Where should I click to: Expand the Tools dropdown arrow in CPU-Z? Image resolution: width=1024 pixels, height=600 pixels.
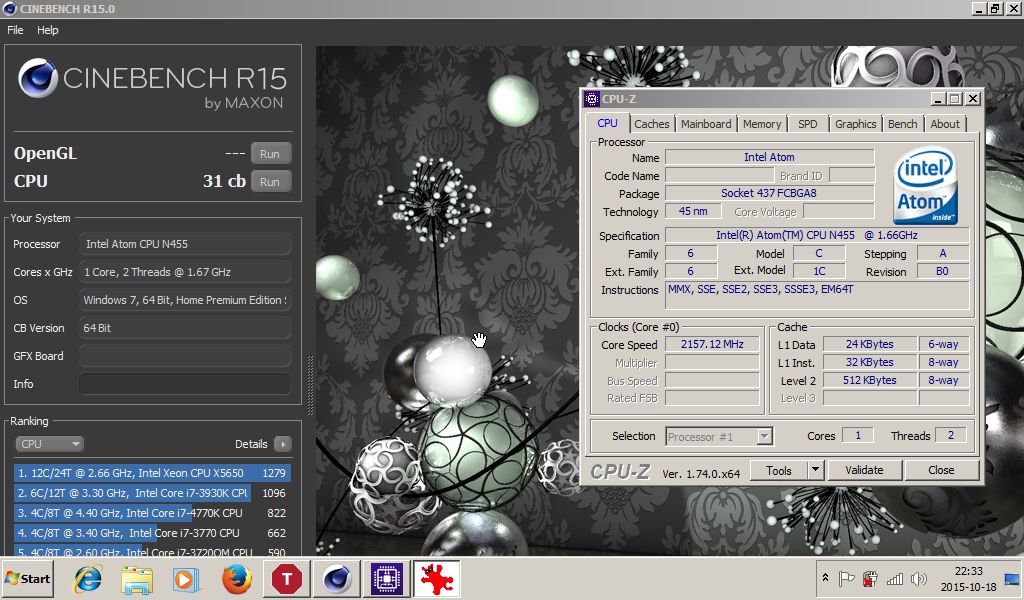pos(815,470)
